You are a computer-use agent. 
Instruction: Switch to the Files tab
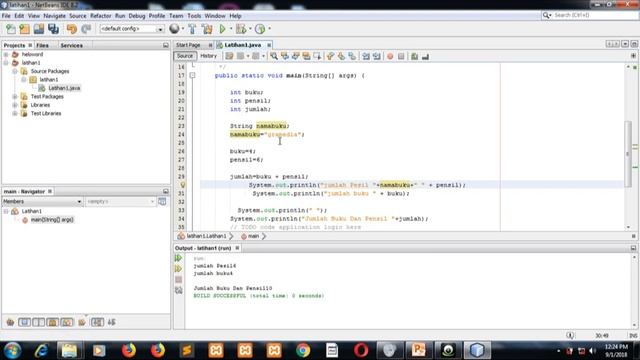(42, 45)
